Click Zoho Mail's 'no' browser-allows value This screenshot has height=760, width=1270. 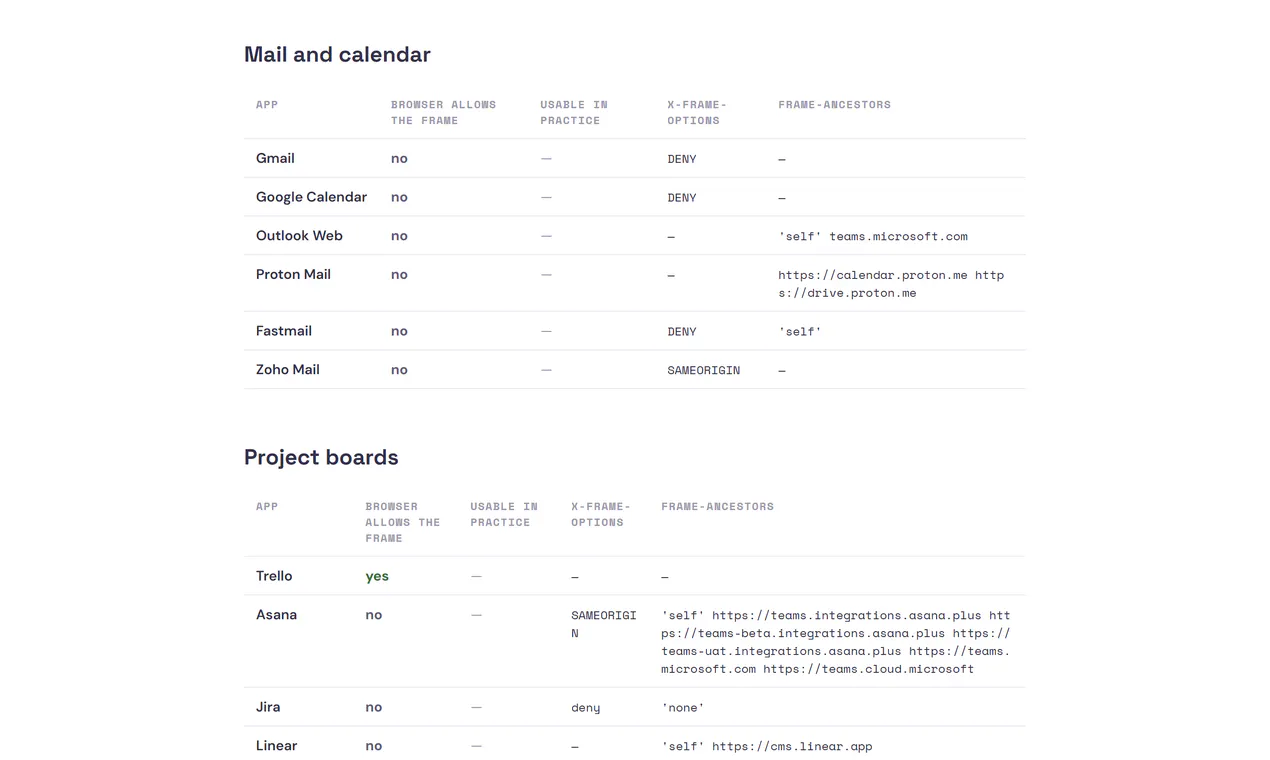[399, 370]
